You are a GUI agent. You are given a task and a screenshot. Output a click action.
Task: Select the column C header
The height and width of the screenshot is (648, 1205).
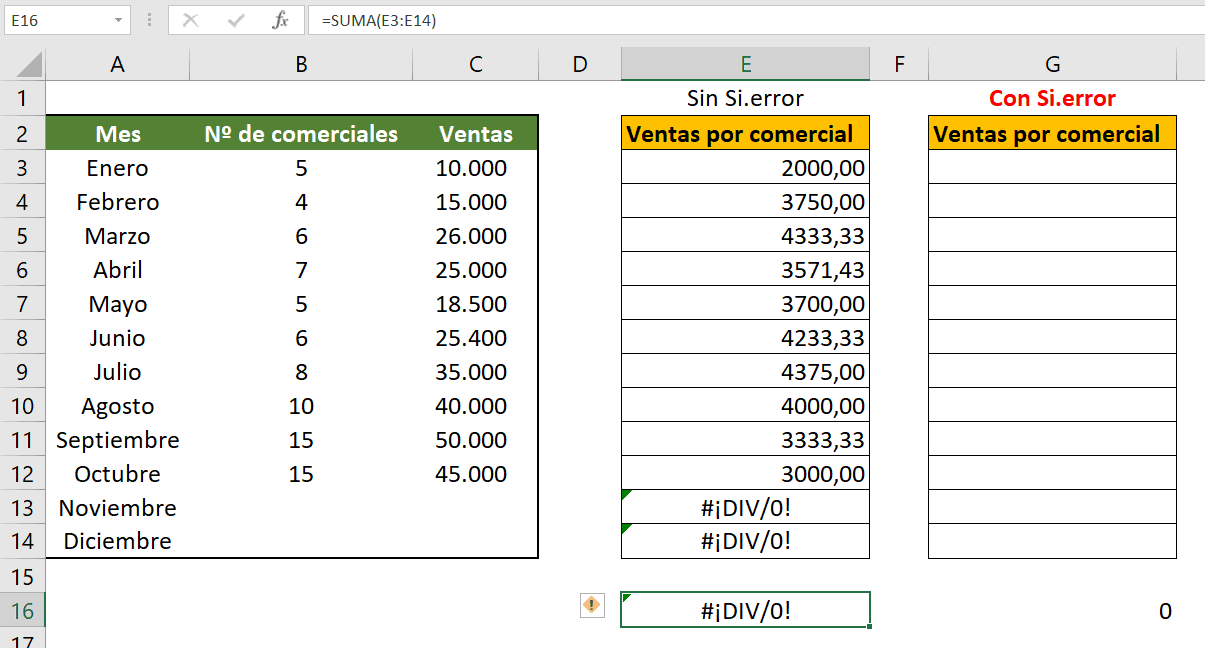pyautogui.click(x=476, y=65)
